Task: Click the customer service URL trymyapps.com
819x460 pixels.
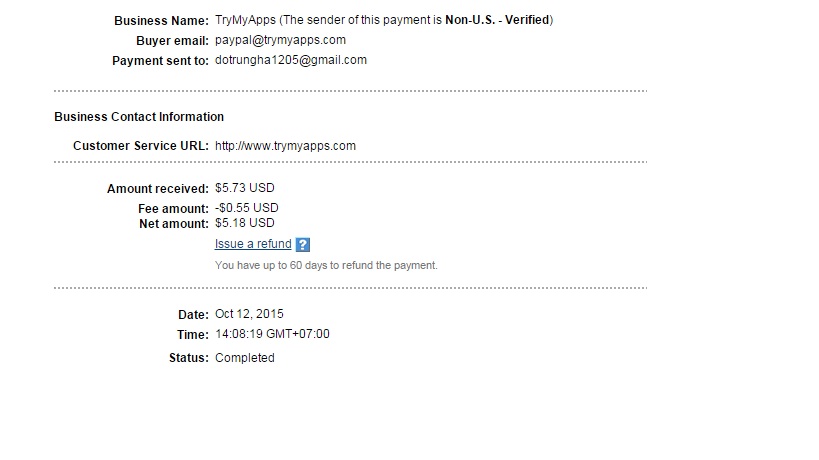Action: point(285,146)
